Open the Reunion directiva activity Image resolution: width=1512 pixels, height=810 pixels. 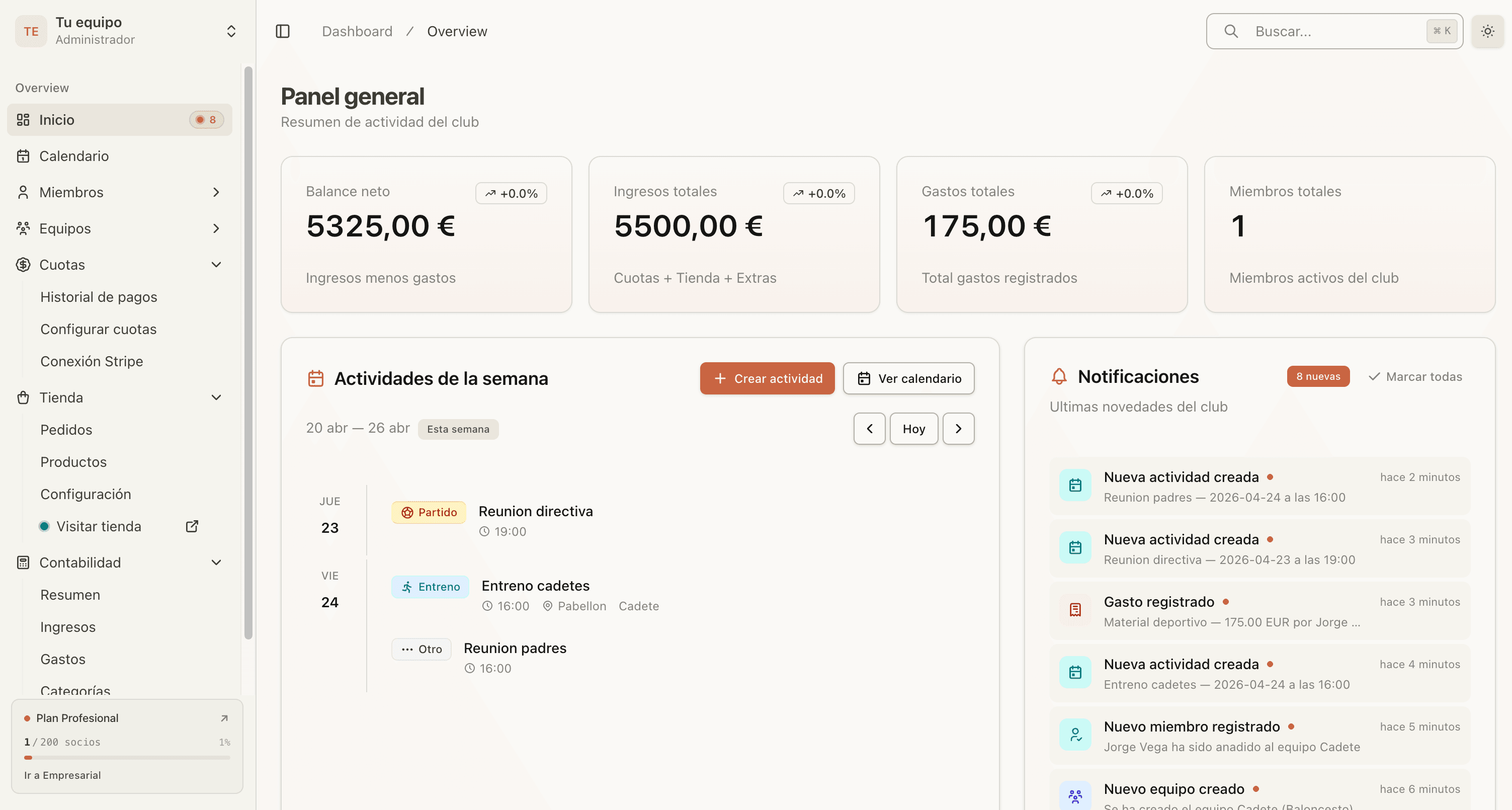[x=535, y=511]
